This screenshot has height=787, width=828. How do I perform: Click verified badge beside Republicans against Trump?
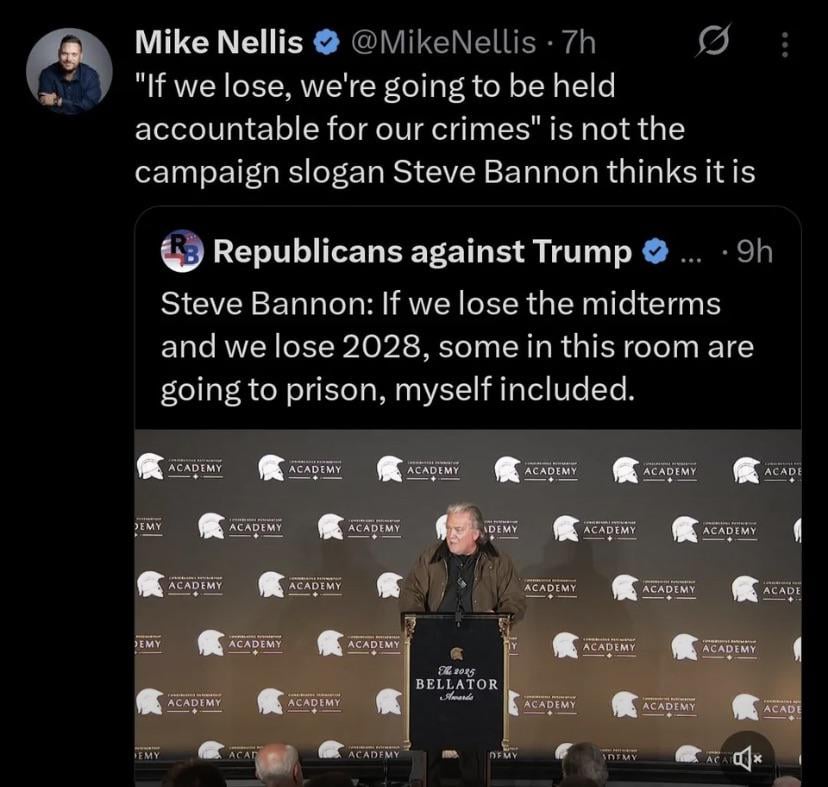click(x=654, y=252)
